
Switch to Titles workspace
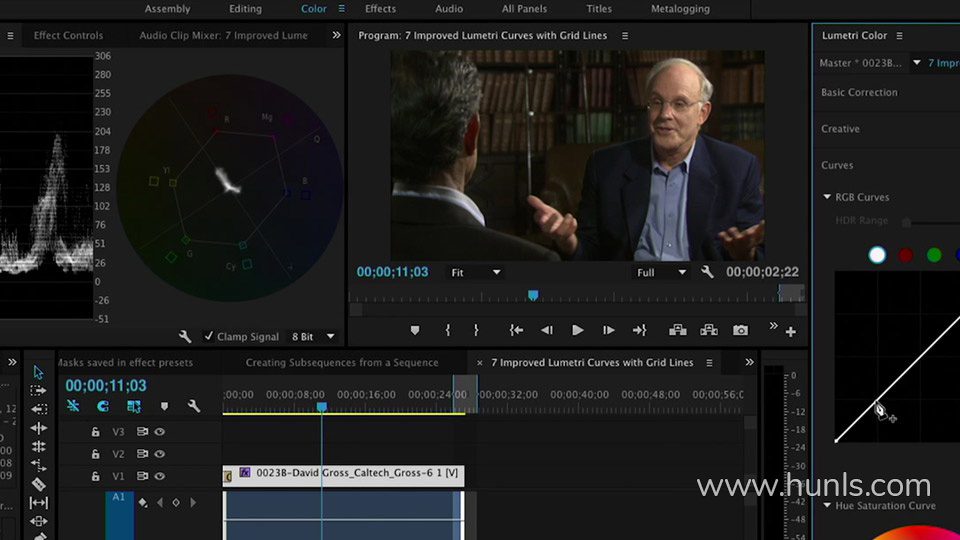point(599,9)
